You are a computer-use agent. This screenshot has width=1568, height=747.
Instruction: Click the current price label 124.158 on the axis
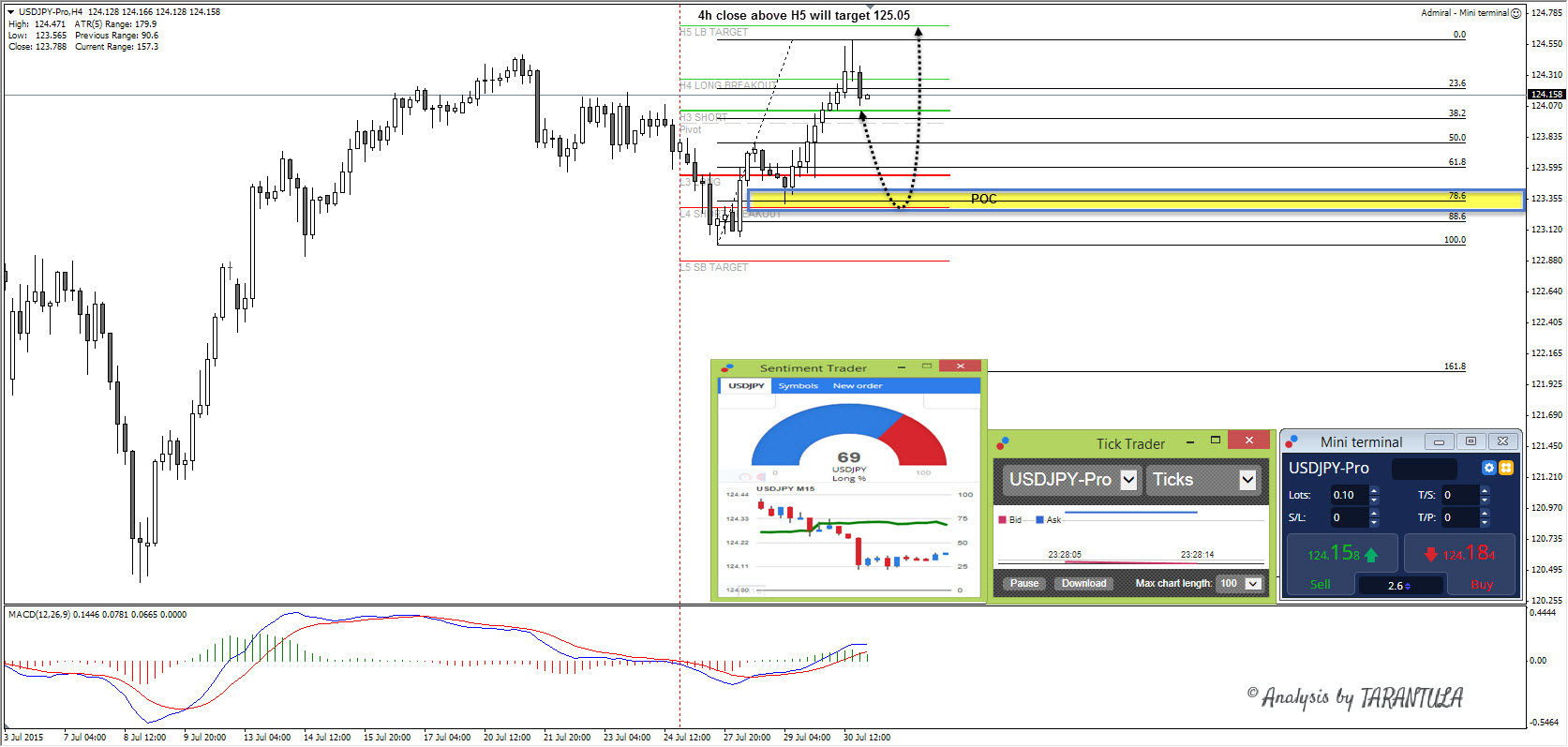[x=1546, y=94]
